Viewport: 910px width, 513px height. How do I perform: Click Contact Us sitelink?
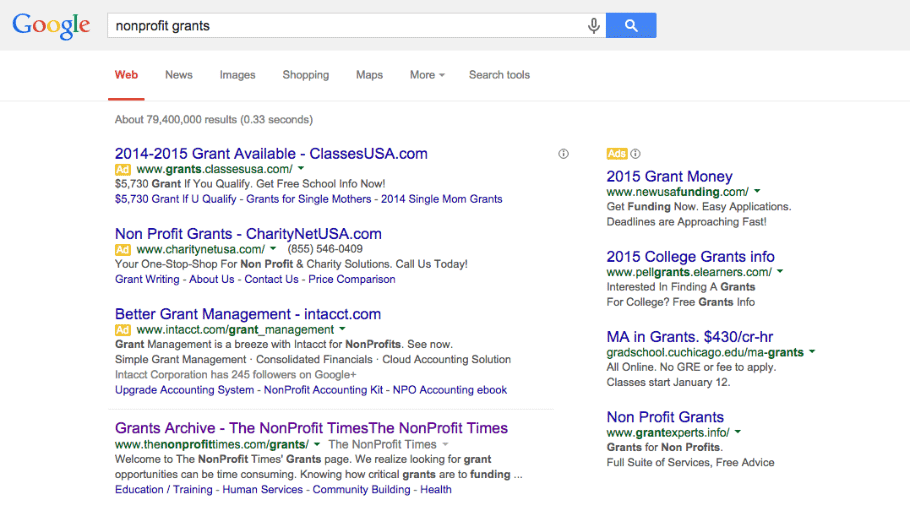pyautogui.click(x=271, y=279)
